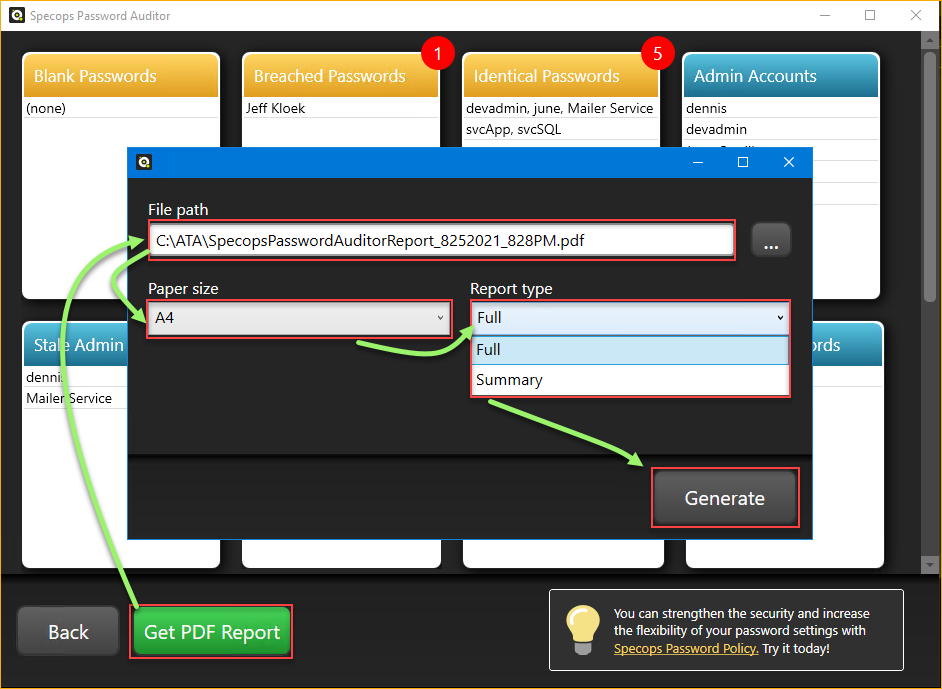Minimize the Specops Password Auditor window
The image size is (942, 689).
tap(825, 16)
